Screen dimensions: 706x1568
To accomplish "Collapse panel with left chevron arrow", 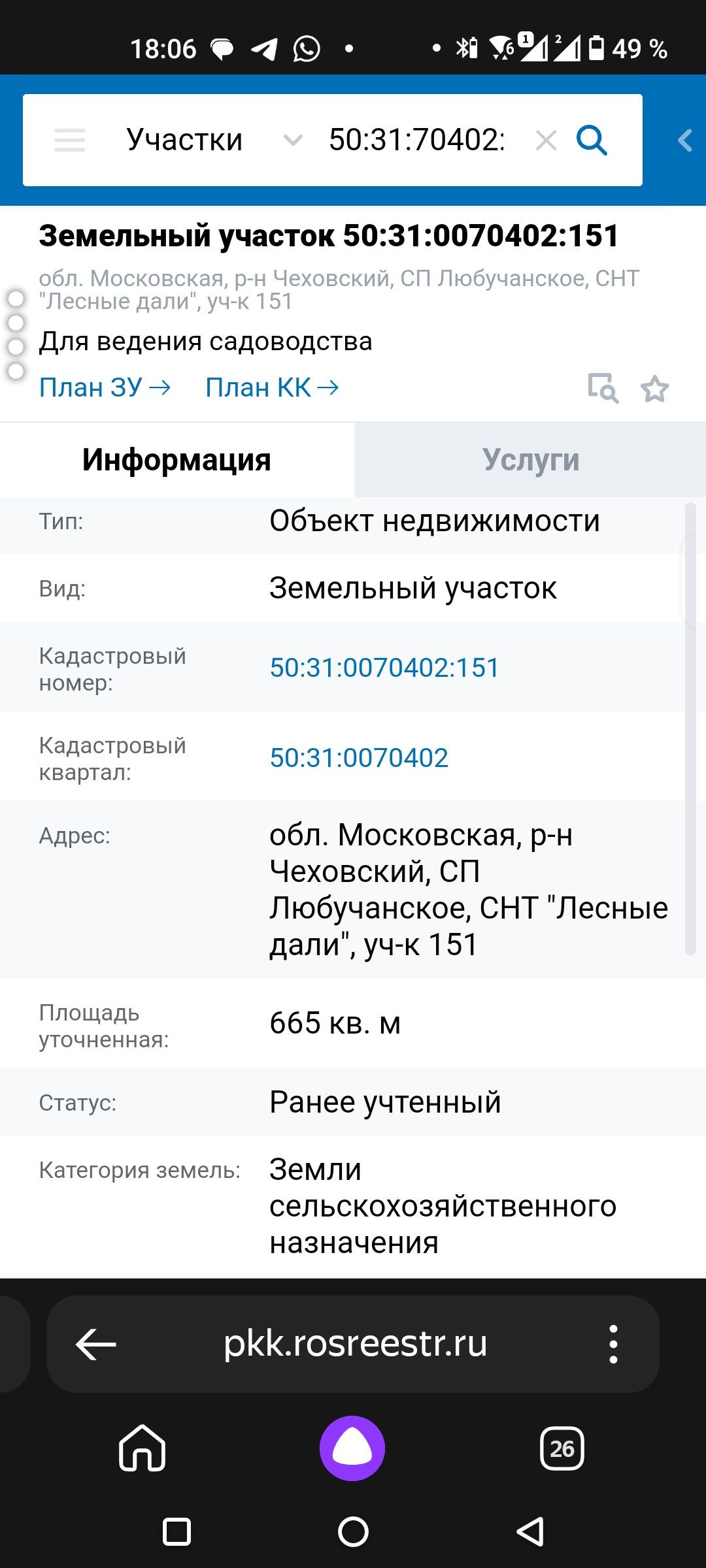I will 684,140.
